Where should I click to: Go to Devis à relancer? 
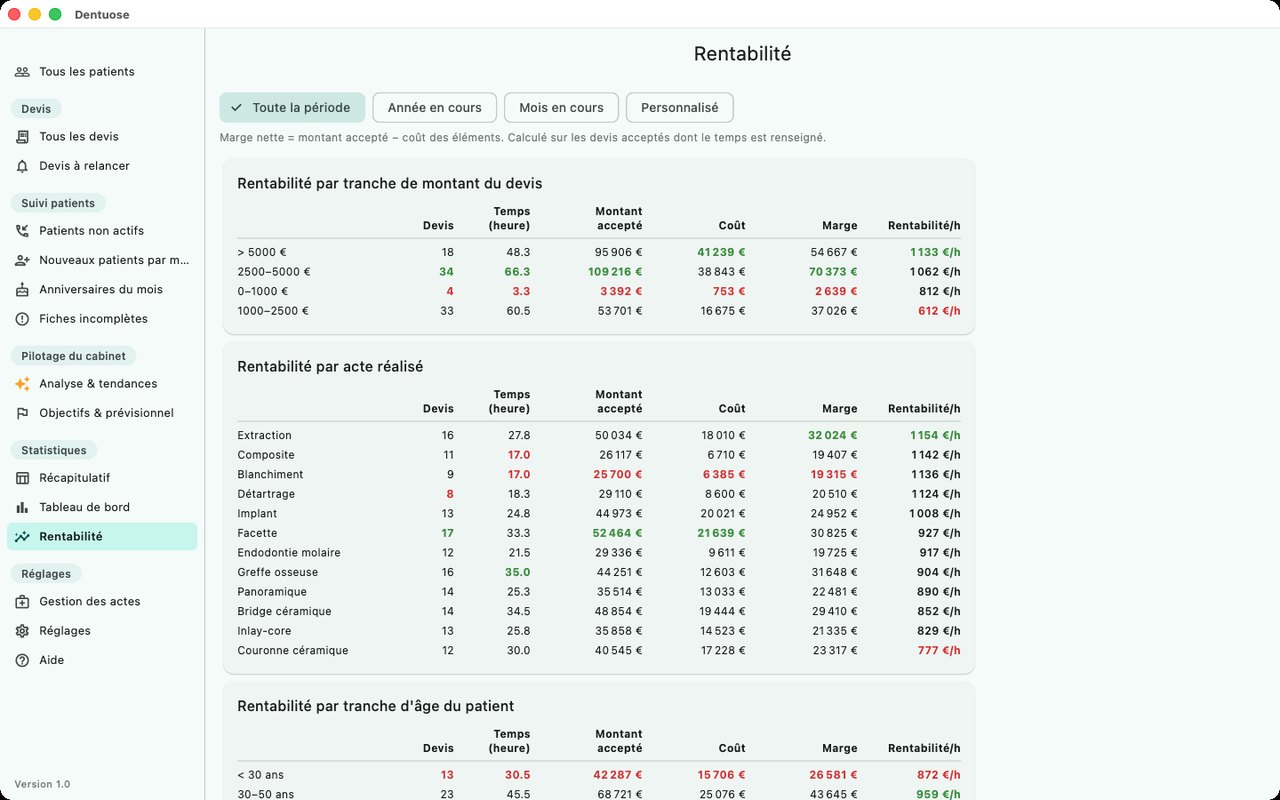[x=102, y=166]
